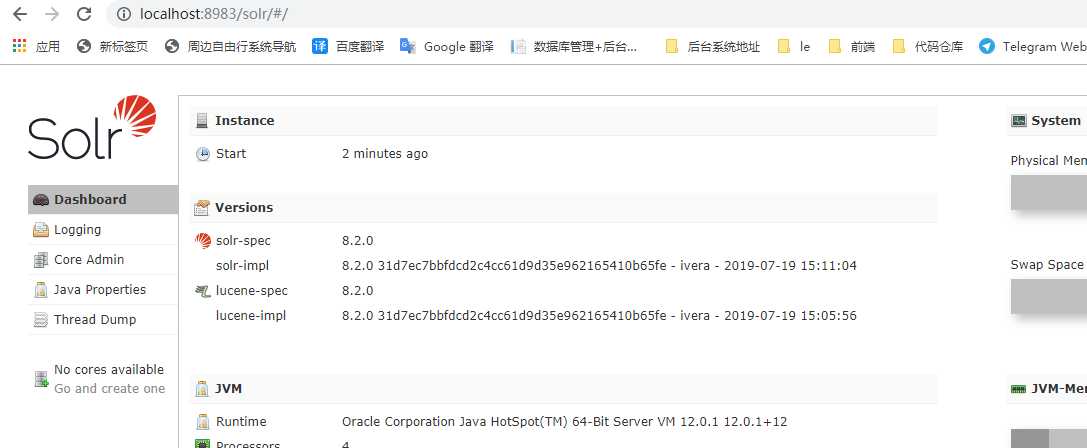Click the lucene-spec icon
The width and height of the screenshot is (1087, 448).
202,291
